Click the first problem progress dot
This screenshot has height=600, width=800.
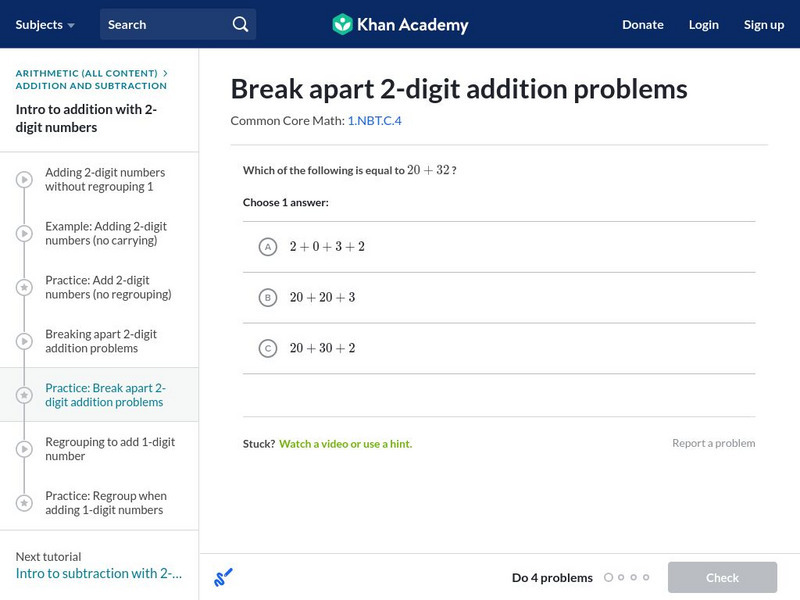pos(608,577)
